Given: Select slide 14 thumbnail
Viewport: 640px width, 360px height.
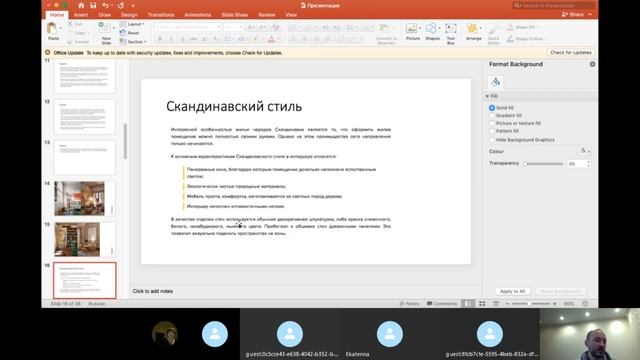Looking at the screenshot, I should 85,198.
